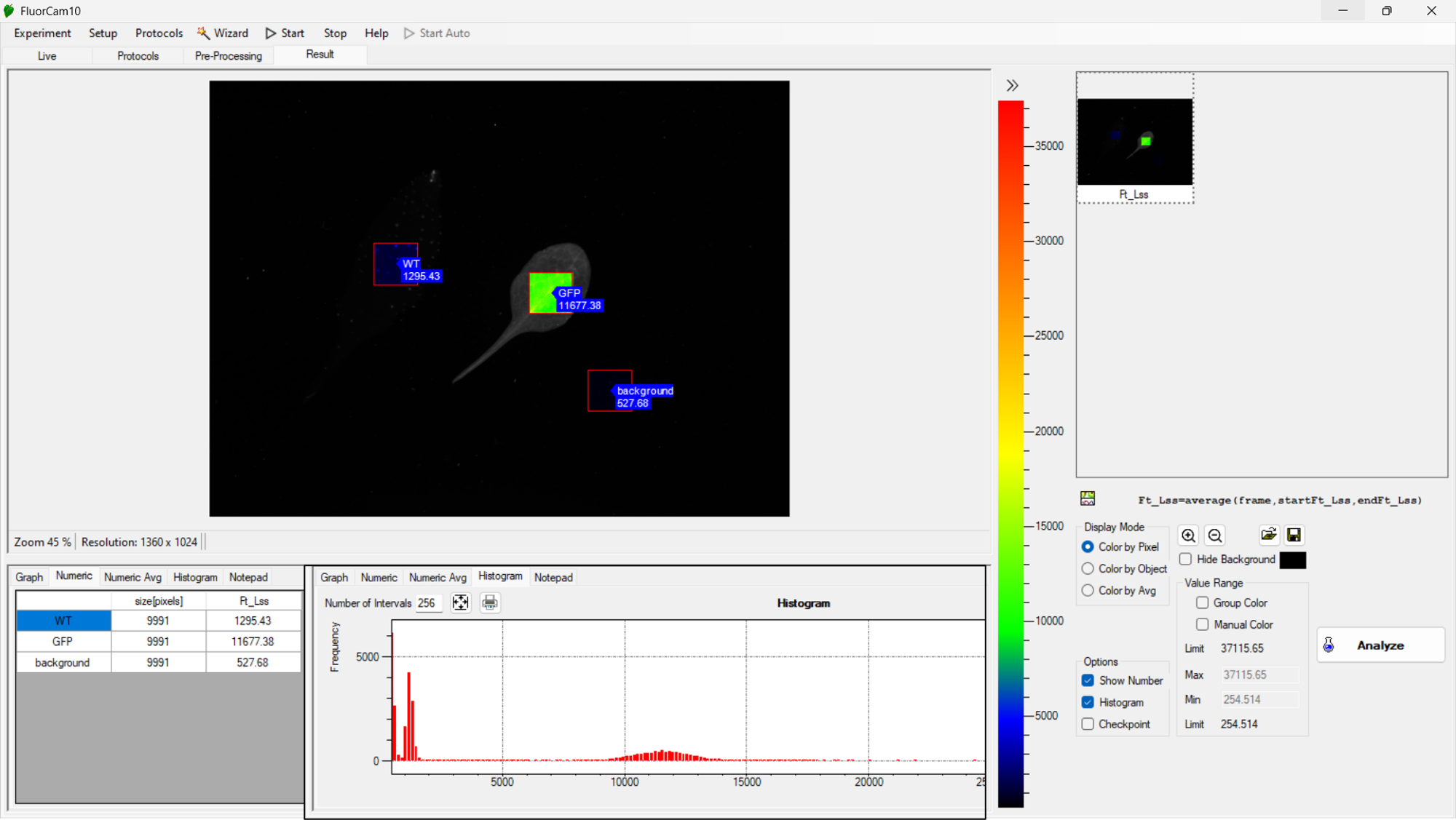Select the Ft_Lss thumbnail image
This screenshot has height=820, width=1456.
1134,142
